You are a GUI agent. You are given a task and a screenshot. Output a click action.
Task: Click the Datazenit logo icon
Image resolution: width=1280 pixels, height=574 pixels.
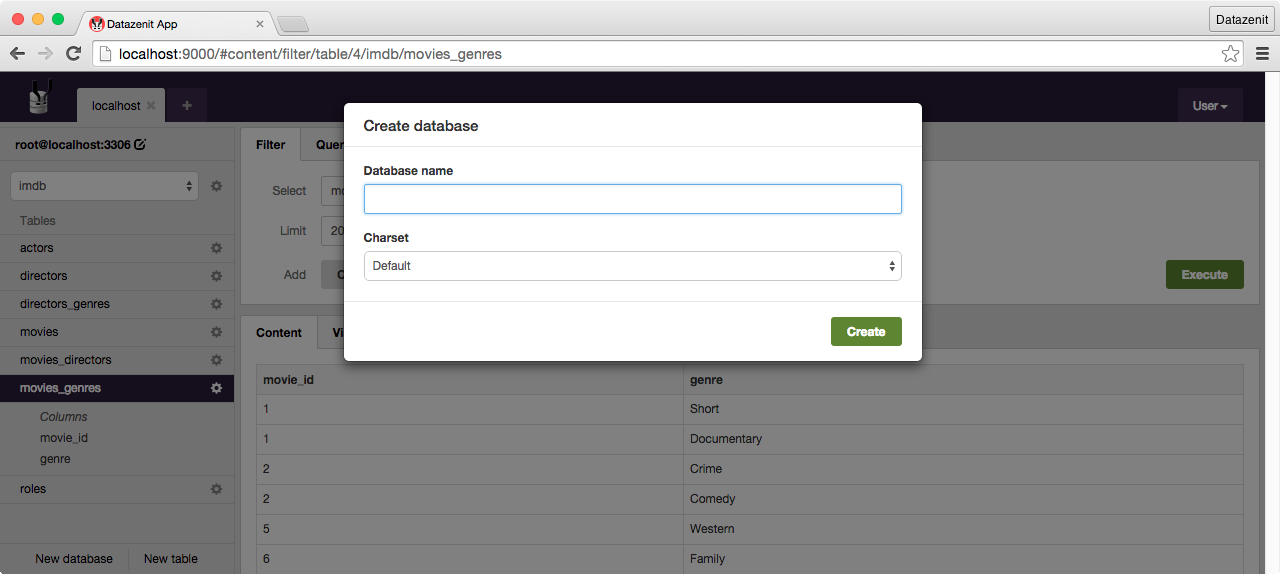(x=39, y=99)
